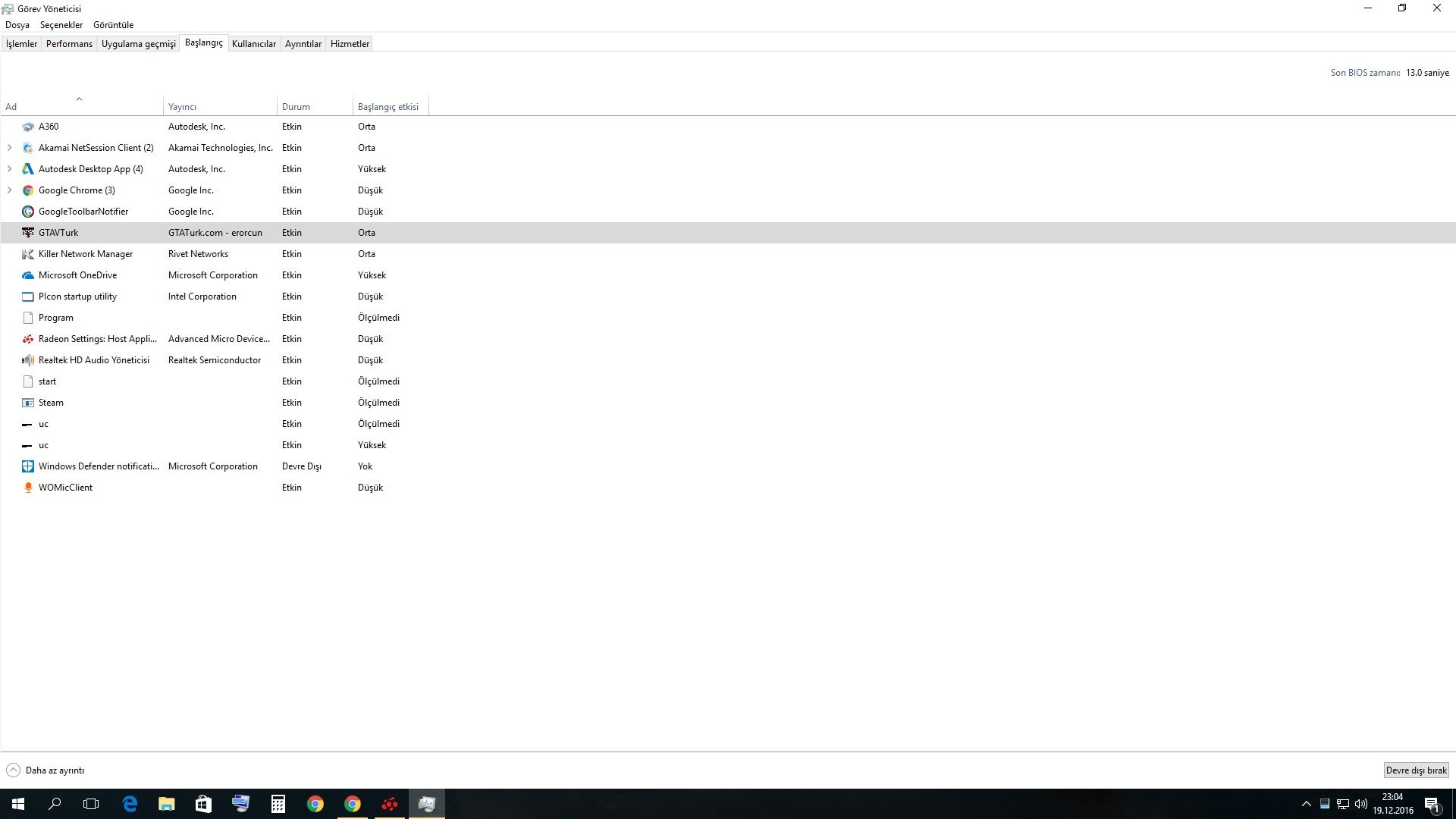Open Calculator from the taskbar
This screenshot has width=1456, height=819.
tap(278, 804)
